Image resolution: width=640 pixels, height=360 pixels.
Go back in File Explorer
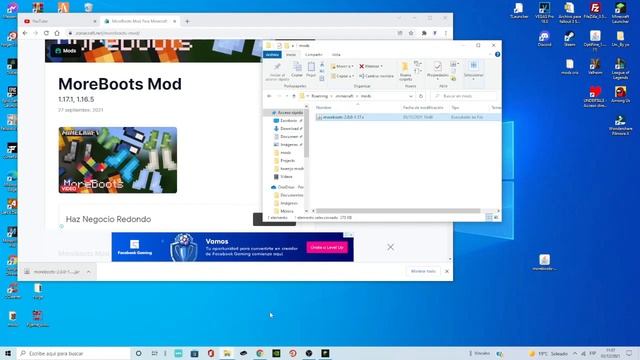[269, 96]
